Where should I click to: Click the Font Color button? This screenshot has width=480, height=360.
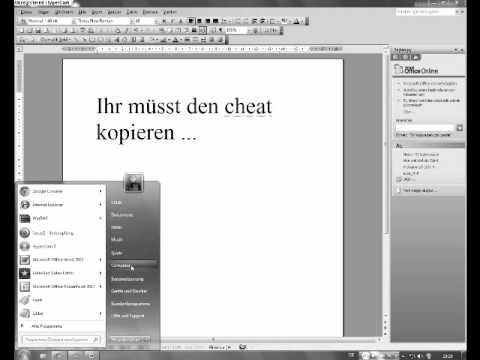pos(296,21)
